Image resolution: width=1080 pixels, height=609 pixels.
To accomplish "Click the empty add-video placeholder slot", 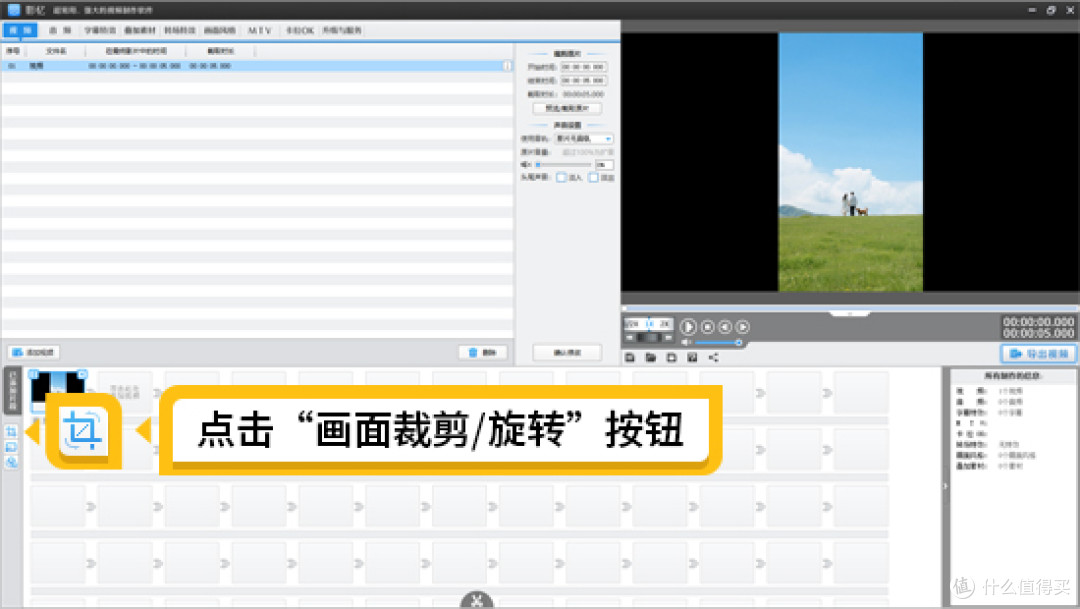I will (124, 391).
